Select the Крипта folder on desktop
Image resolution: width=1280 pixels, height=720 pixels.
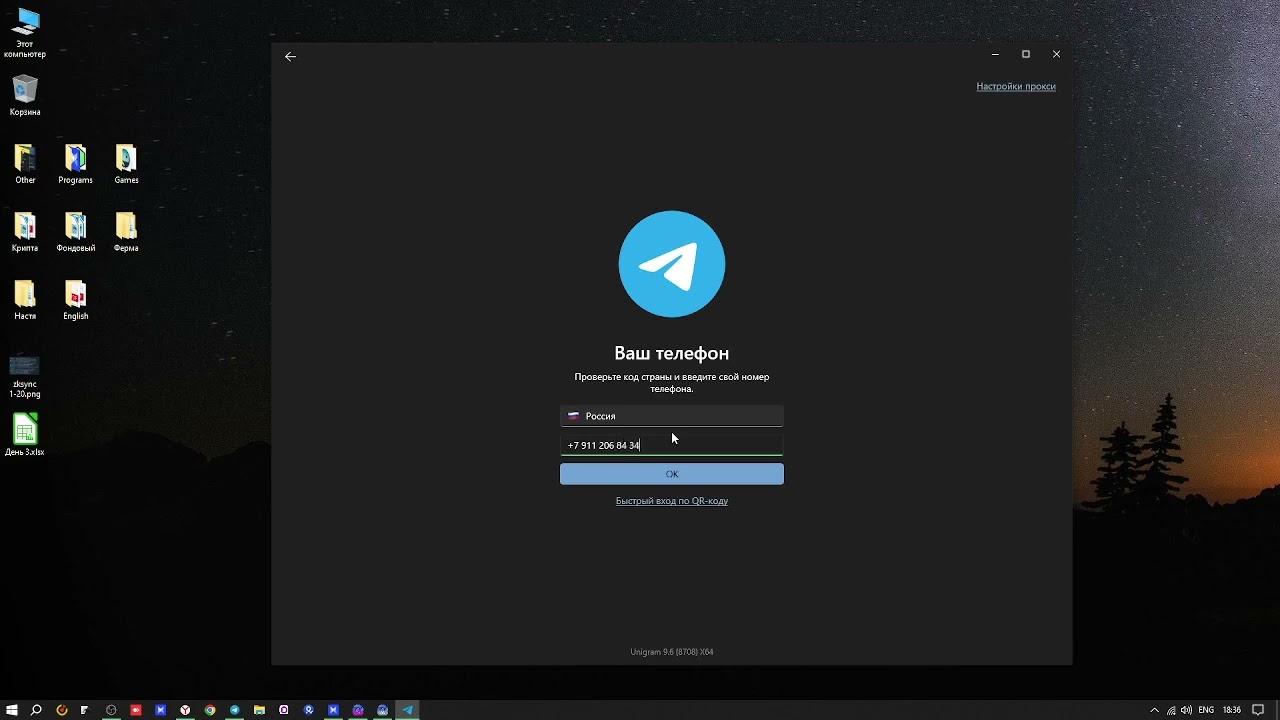(25, 232)
